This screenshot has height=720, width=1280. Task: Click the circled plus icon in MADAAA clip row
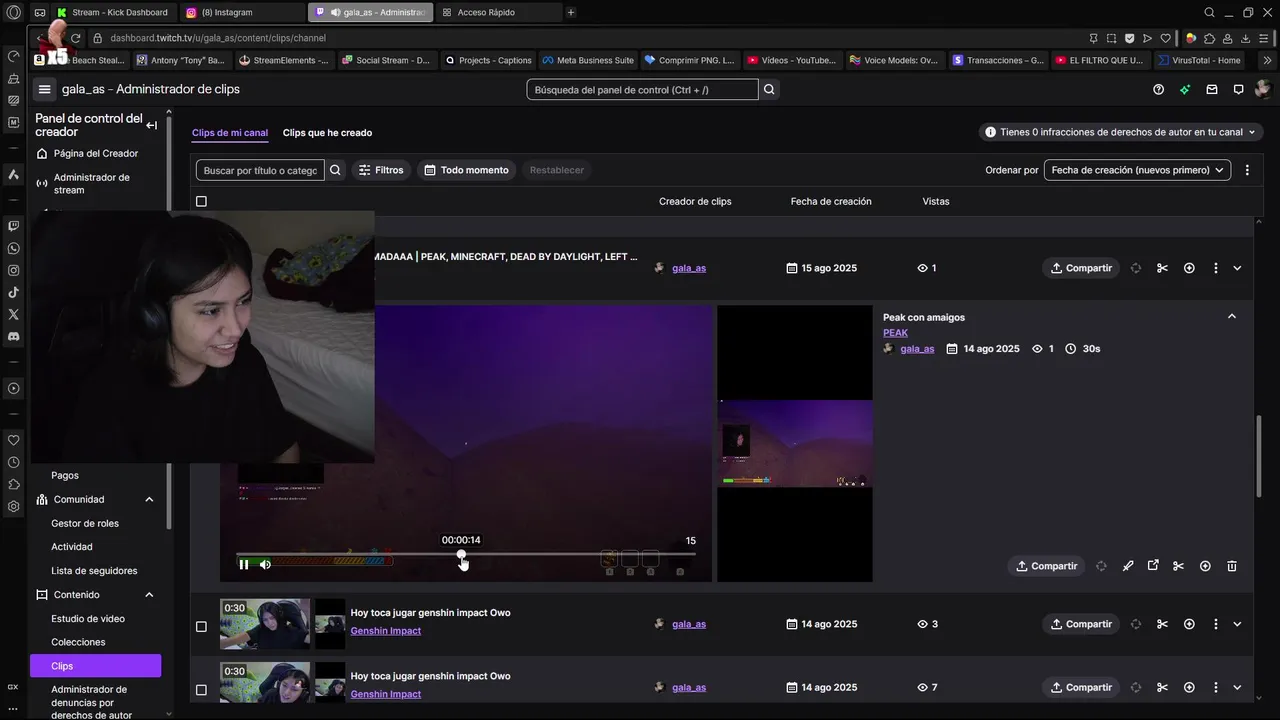(x=1189, y=268)
